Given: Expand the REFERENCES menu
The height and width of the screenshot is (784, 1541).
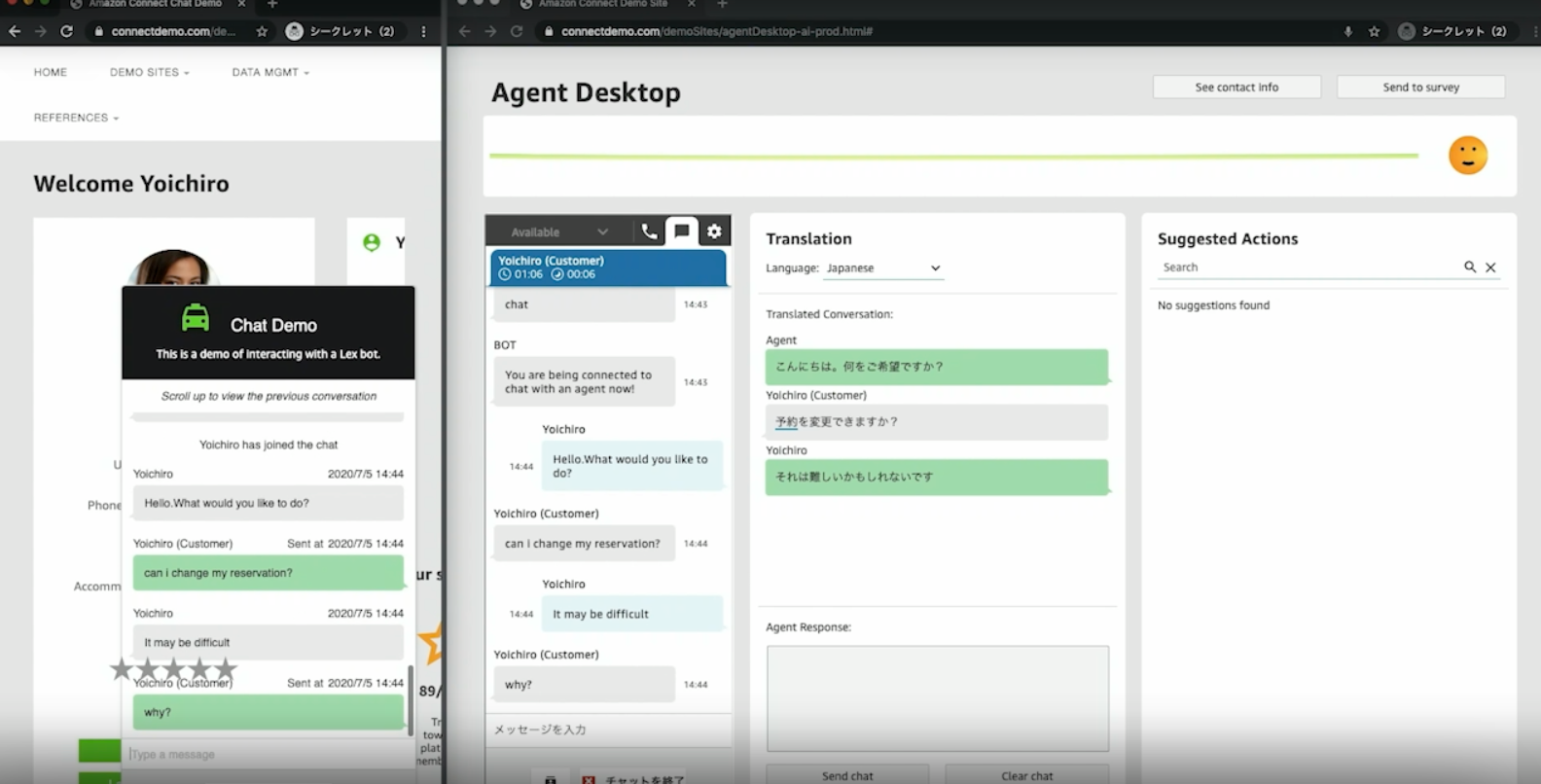Looking at the screenshot, I should (76, 118).
